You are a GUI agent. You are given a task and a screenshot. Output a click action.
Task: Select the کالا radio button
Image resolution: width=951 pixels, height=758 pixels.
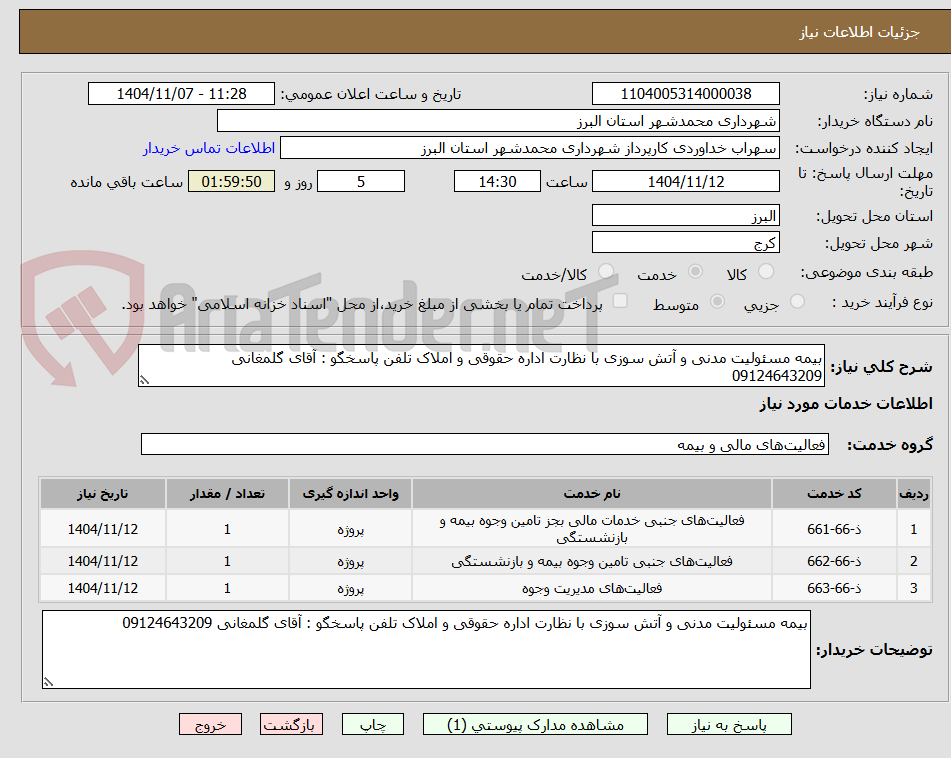766,271
